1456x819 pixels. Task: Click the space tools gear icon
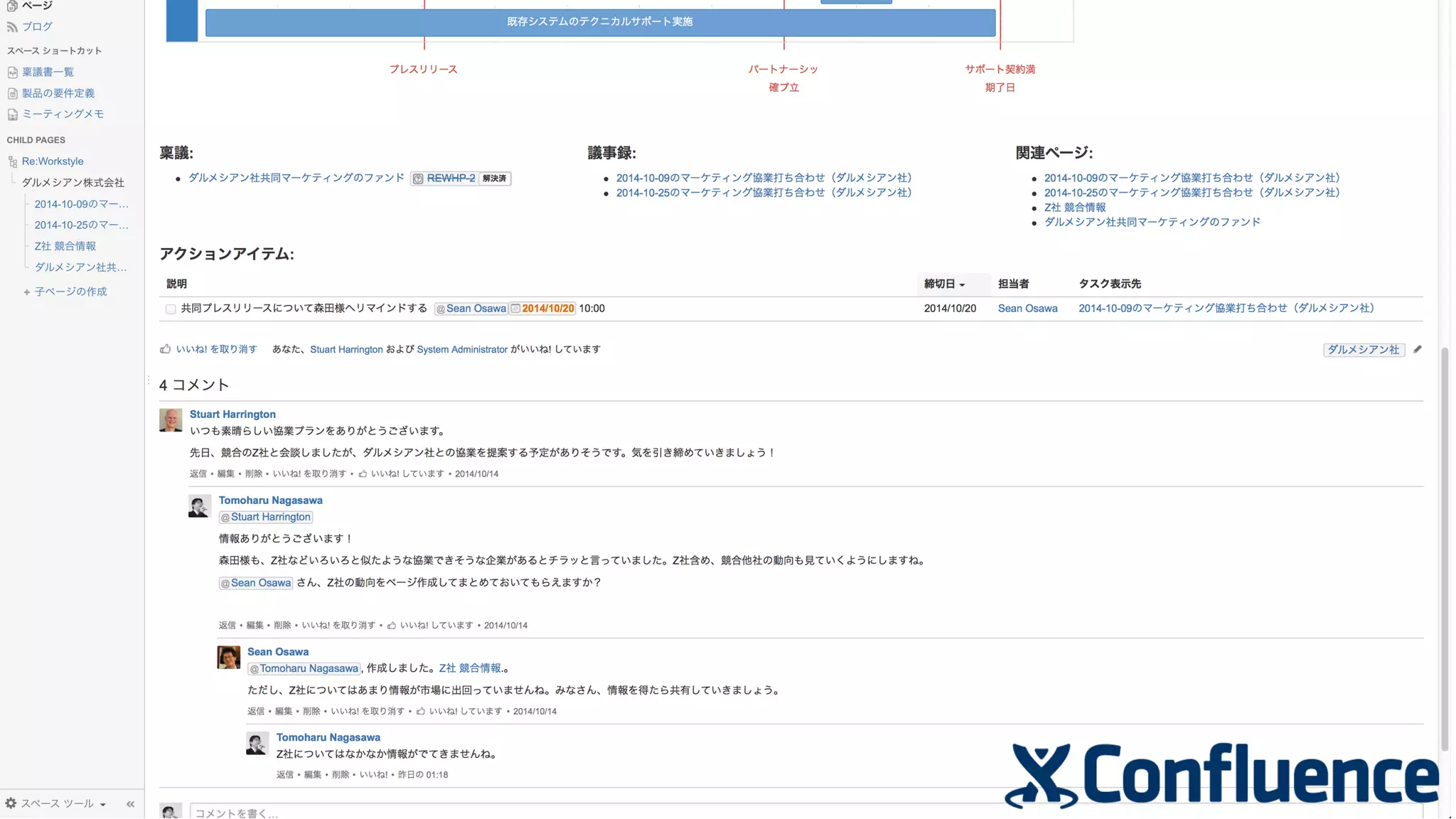[x=11, y=803]
